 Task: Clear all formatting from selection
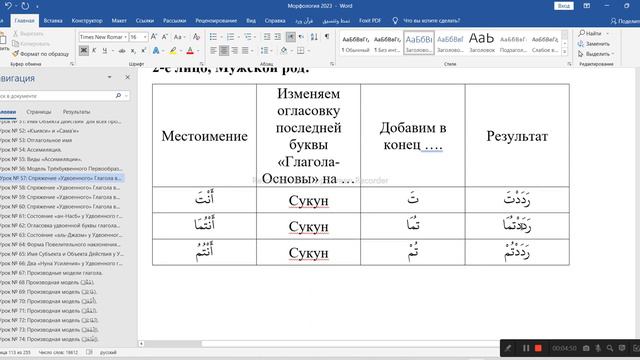pyautogui.click(x=196, y=37)
